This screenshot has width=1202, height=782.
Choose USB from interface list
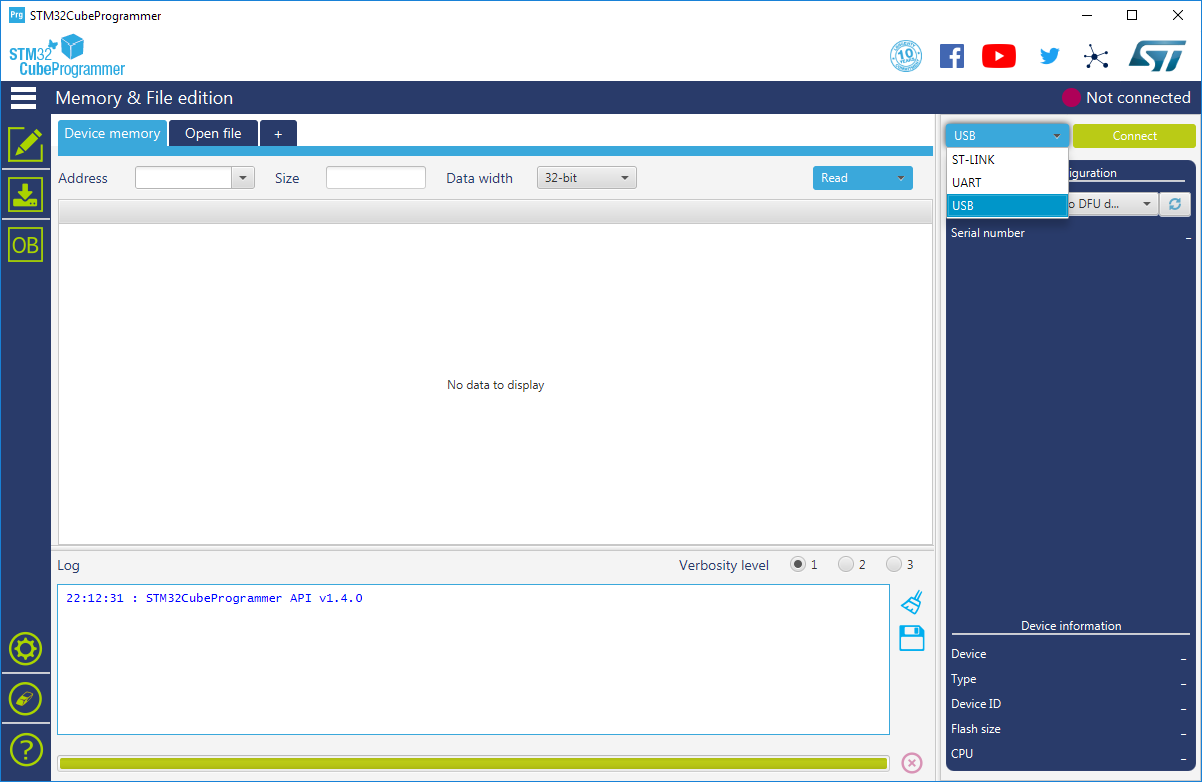coord(1007,205)
